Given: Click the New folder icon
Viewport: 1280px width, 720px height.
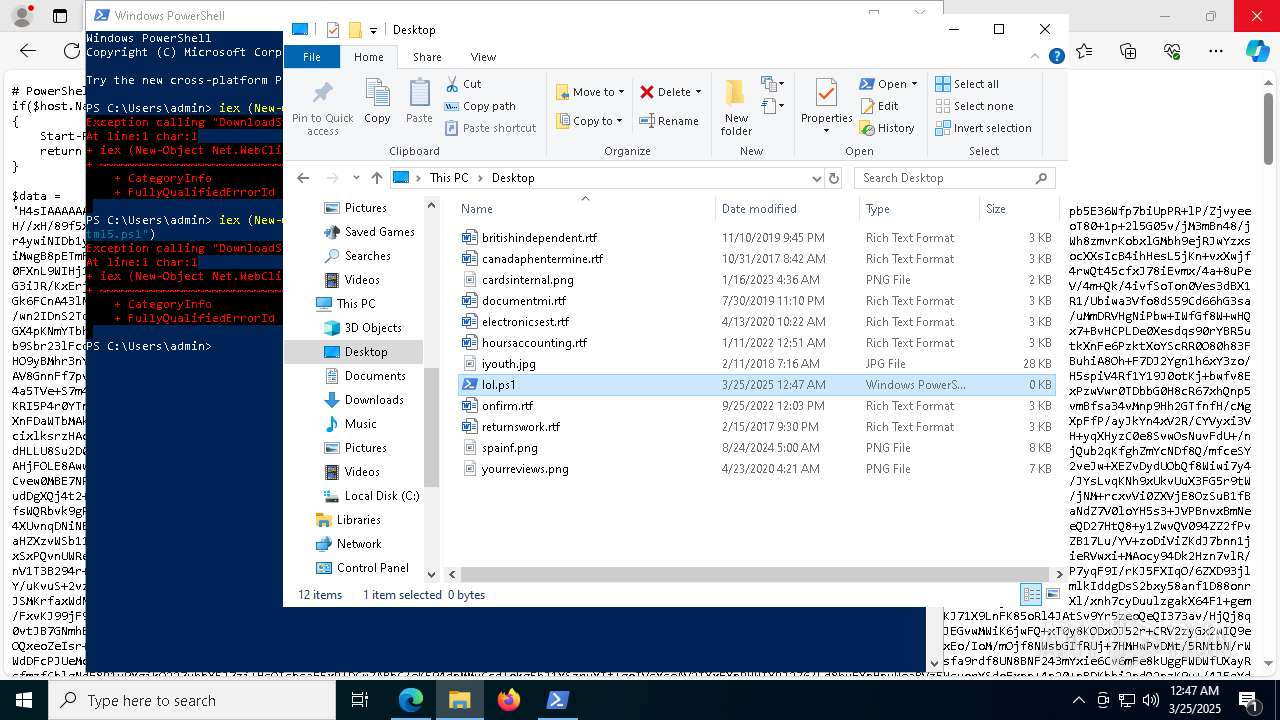Looking at the screenshot, I should [736, 93].
